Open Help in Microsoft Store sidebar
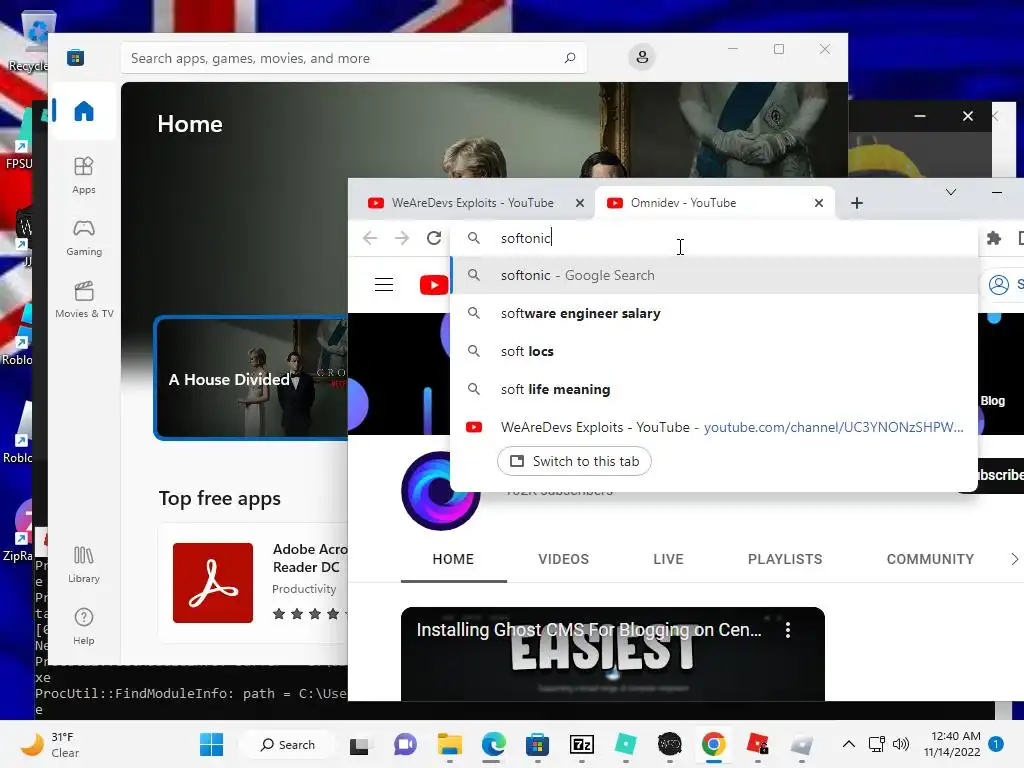This screenshot has height=768, width=1024. pyautogui.click(x=84, y=626)
